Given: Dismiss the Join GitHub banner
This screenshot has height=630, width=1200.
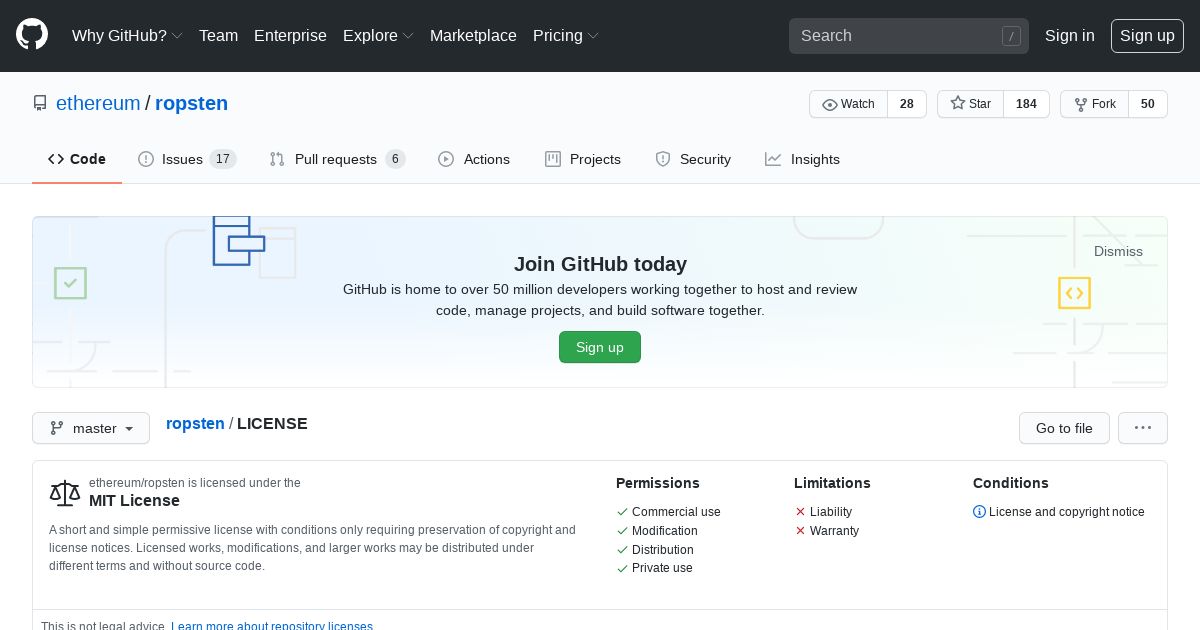Looking at the screenshot, I should 1118,251.
